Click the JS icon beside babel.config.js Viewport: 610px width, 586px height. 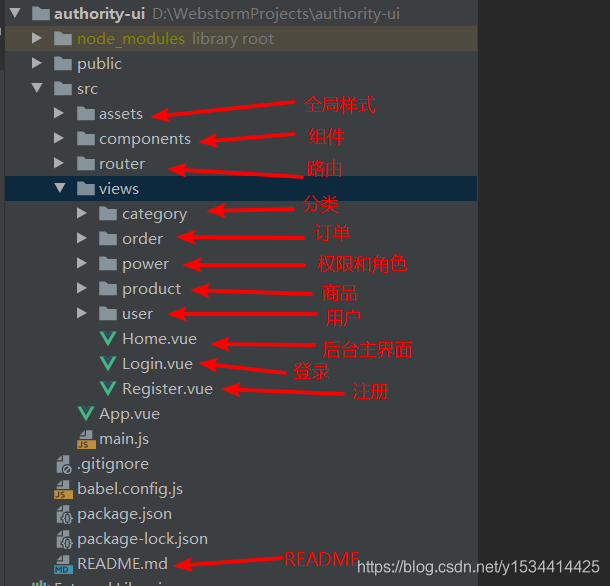(x=63, y=490)
